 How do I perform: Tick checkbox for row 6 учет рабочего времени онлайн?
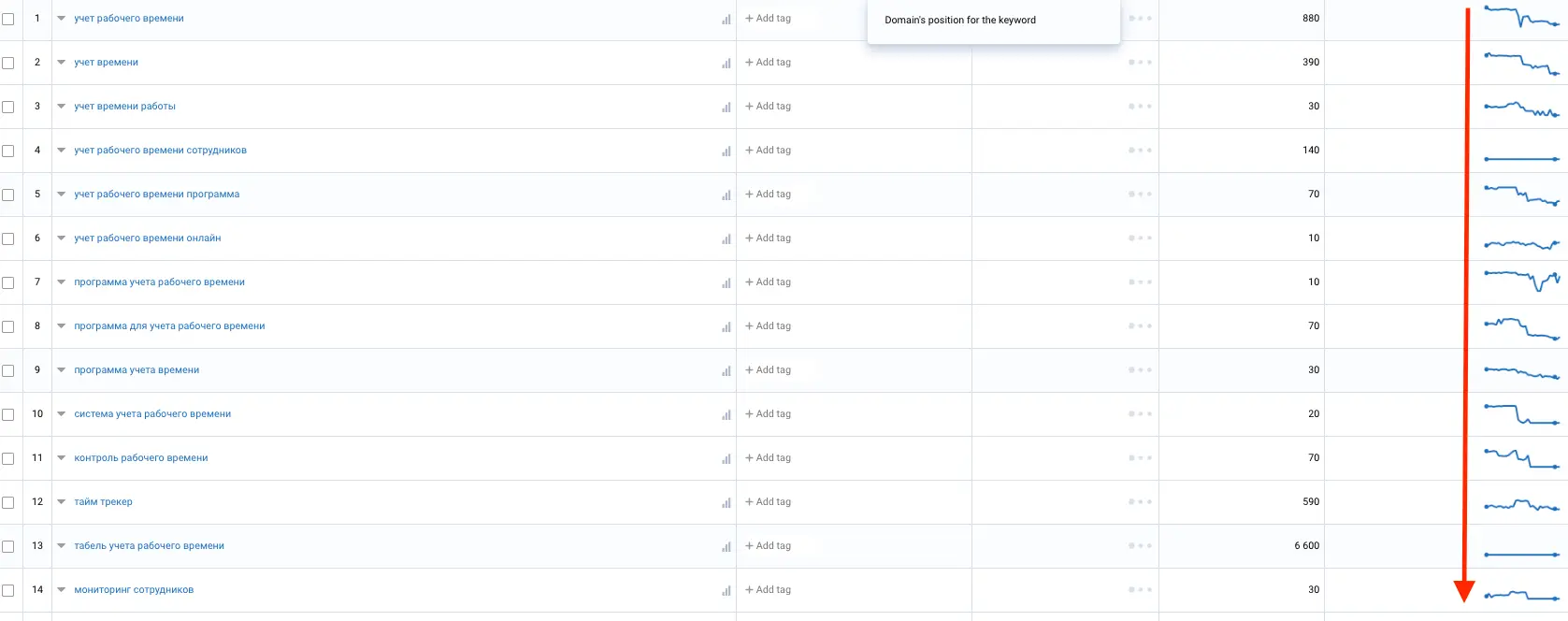(8, 238)
